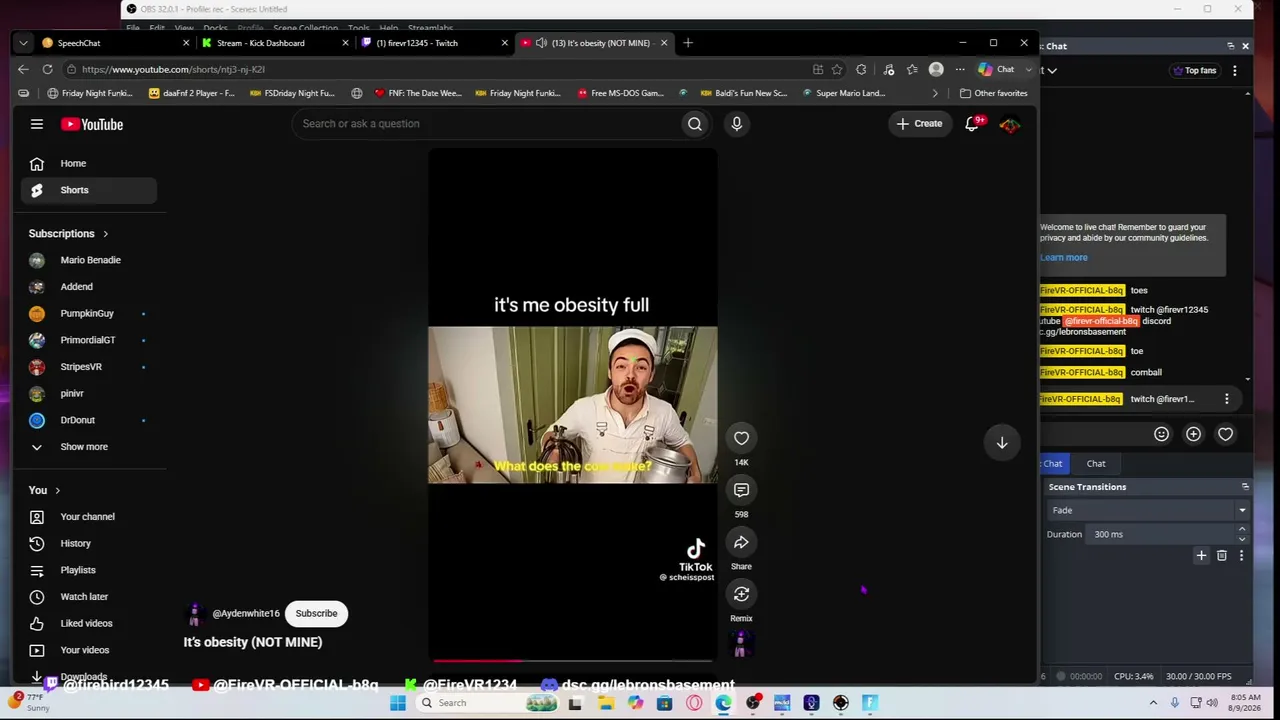This screenshot has height=720, width=1280.
Task: Open Learn more link in live chat
Action: [1063, 258]
